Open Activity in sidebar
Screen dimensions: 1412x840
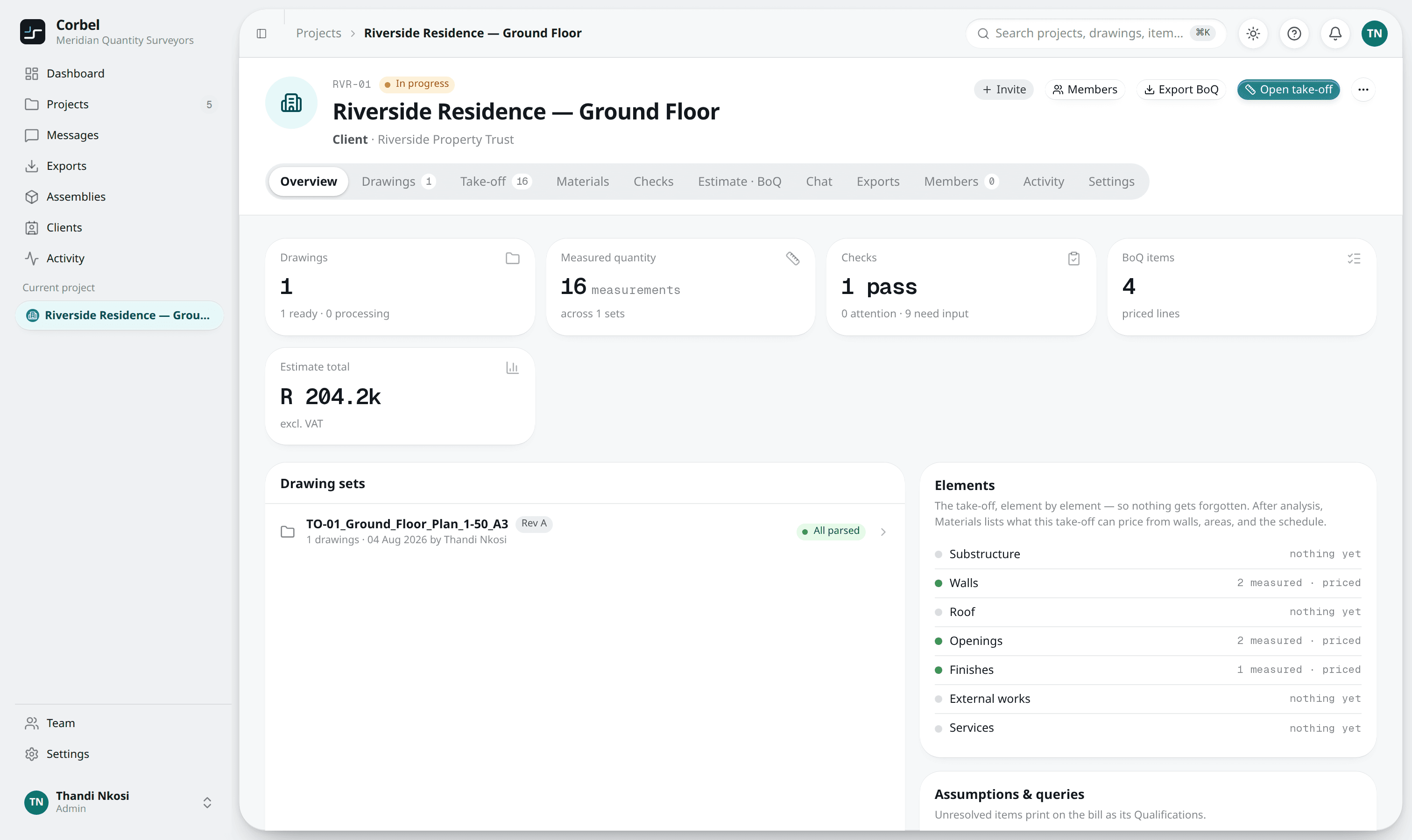point(119,258)
